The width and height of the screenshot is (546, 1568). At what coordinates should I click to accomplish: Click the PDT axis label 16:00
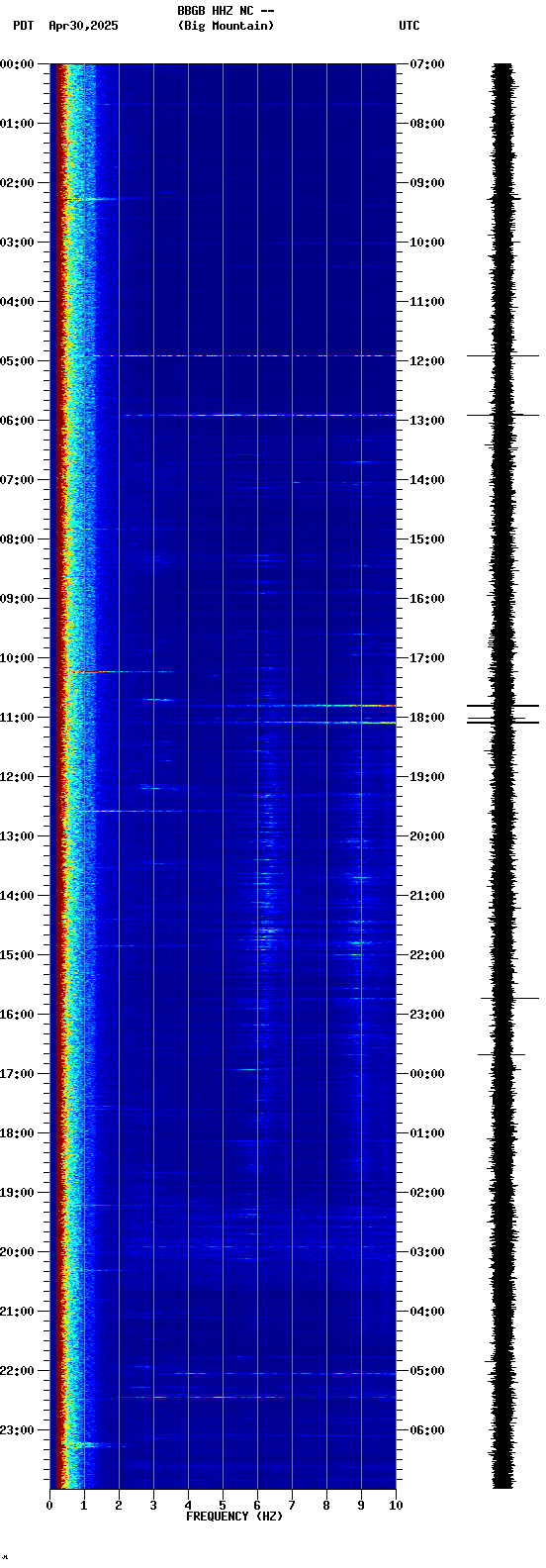tap(17, 1015)
